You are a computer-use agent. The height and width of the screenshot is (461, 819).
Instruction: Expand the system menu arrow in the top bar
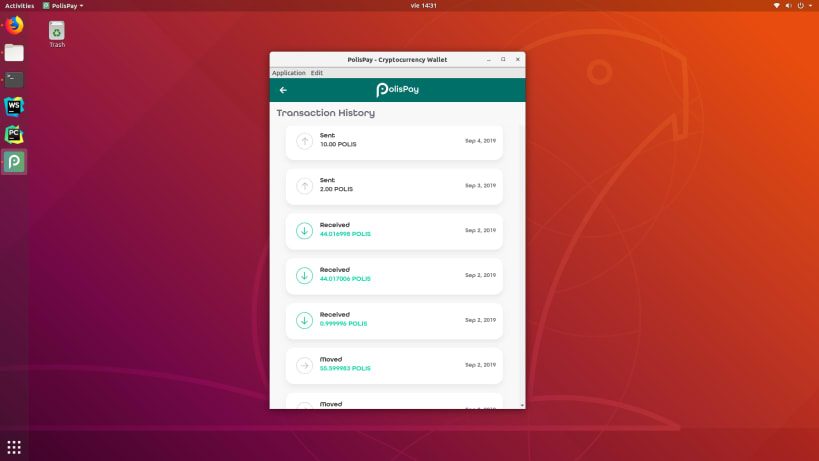pos(811,5)
